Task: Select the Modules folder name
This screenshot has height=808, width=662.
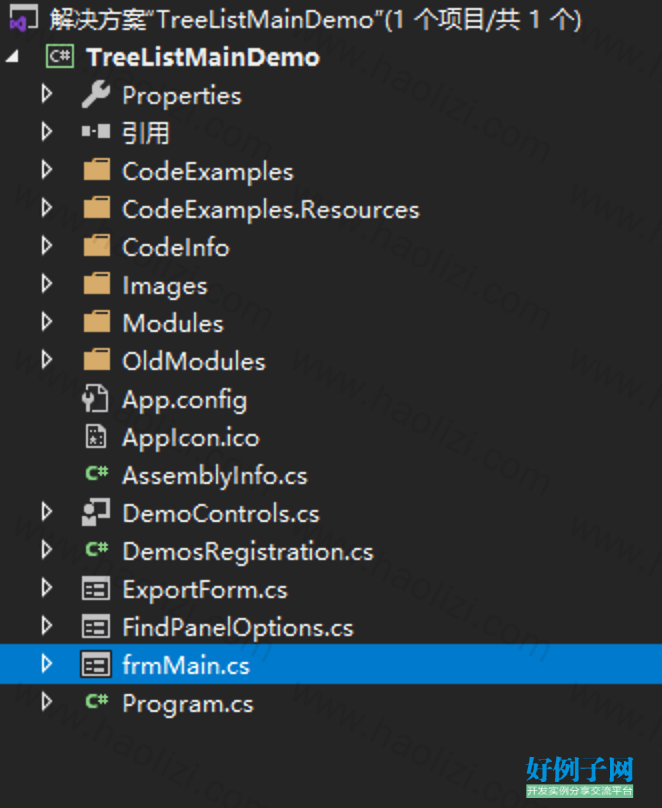Action: click(173, 324)
